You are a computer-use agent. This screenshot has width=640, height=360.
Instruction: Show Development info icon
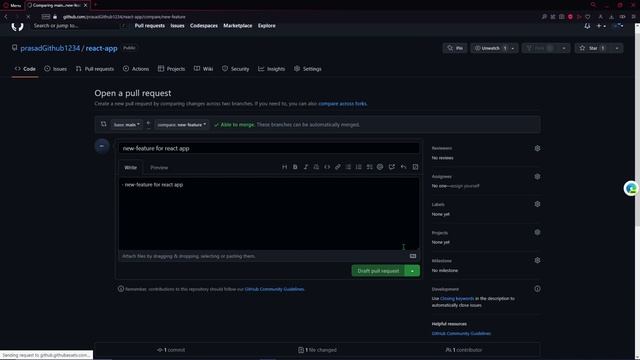pos(537,289)
